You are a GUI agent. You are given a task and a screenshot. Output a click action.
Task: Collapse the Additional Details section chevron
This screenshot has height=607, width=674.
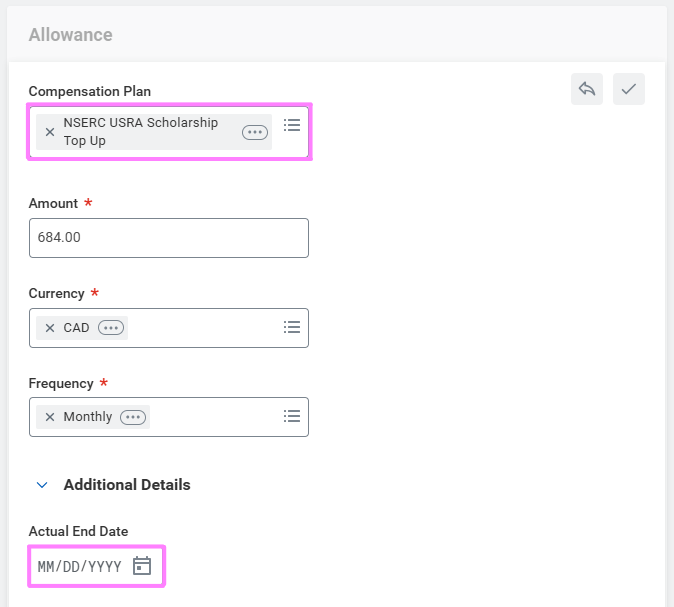[42, 485]
